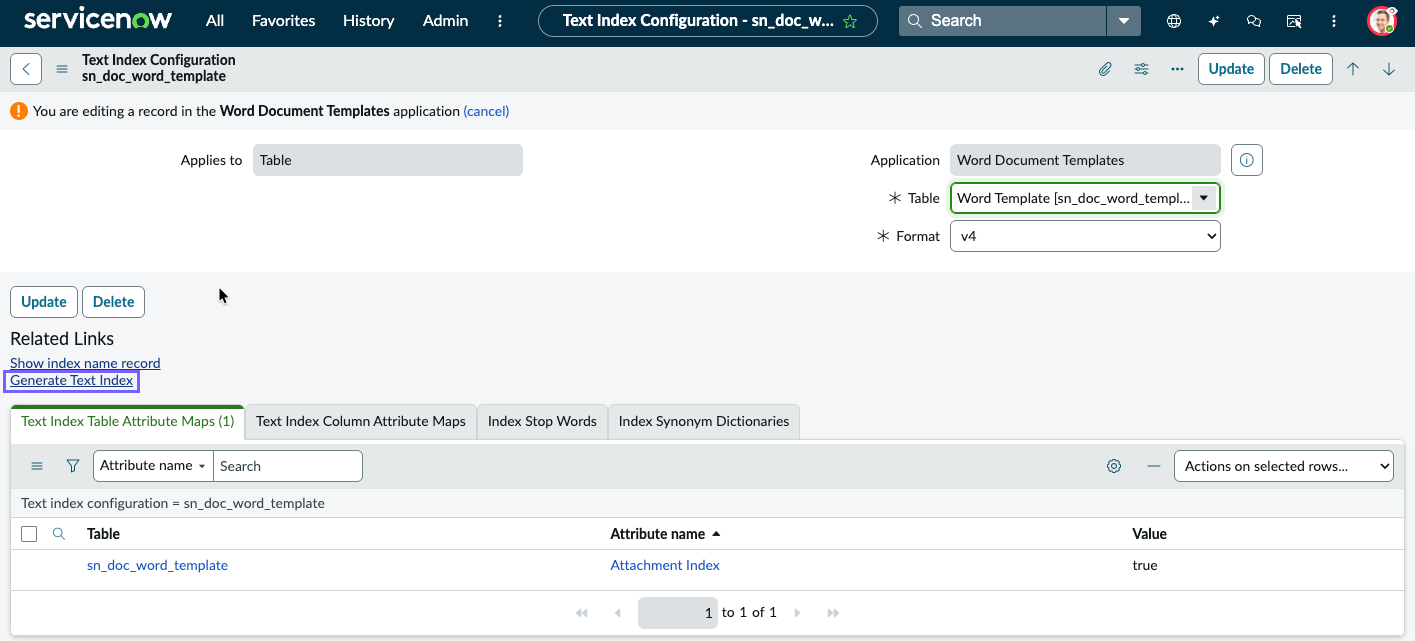Image resolution: width=1415 pixels, height=641 pixels.
Task: Expand the global search scope dropdown arrow
Action: pos(1124,20)
